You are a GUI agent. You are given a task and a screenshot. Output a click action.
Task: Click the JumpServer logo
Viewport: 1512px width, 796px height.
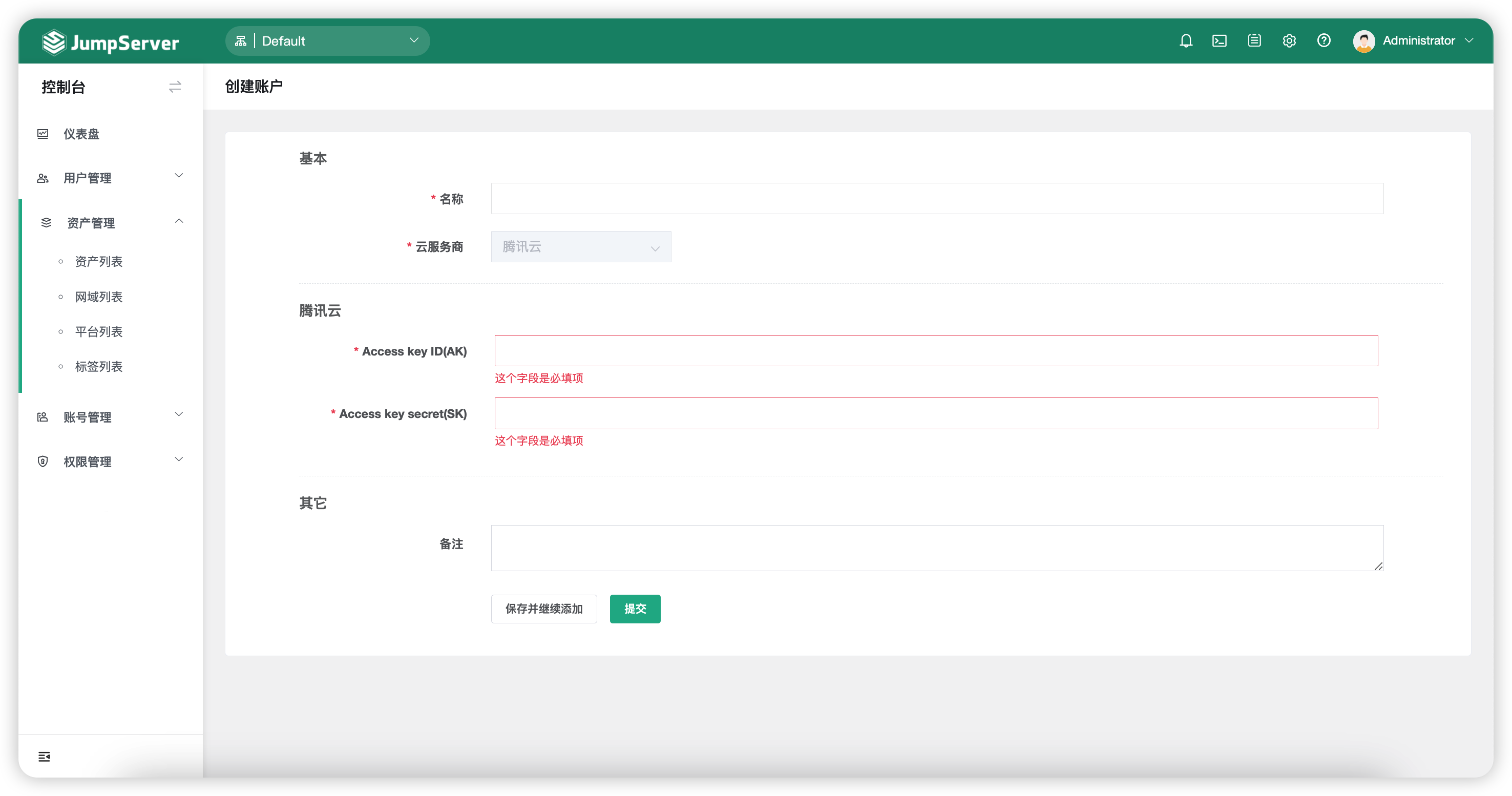pos(110,41)
